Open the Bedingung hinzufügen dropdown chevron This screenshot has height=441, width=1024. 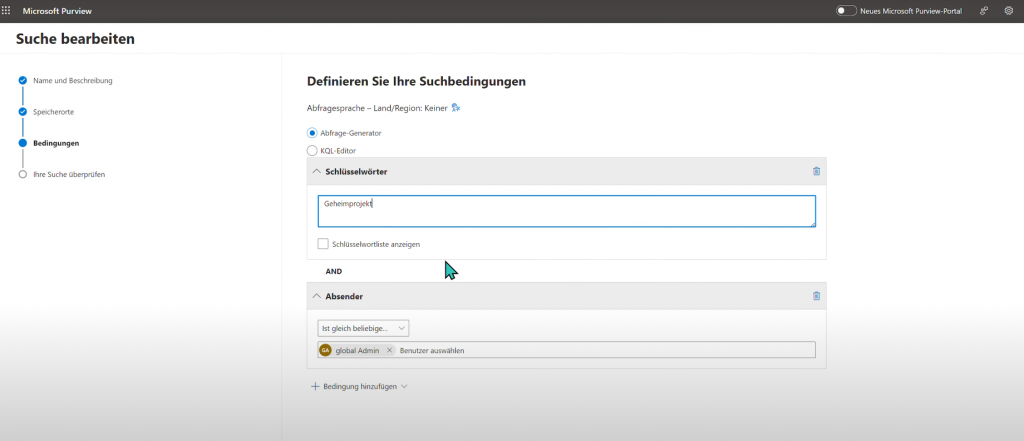404,387
